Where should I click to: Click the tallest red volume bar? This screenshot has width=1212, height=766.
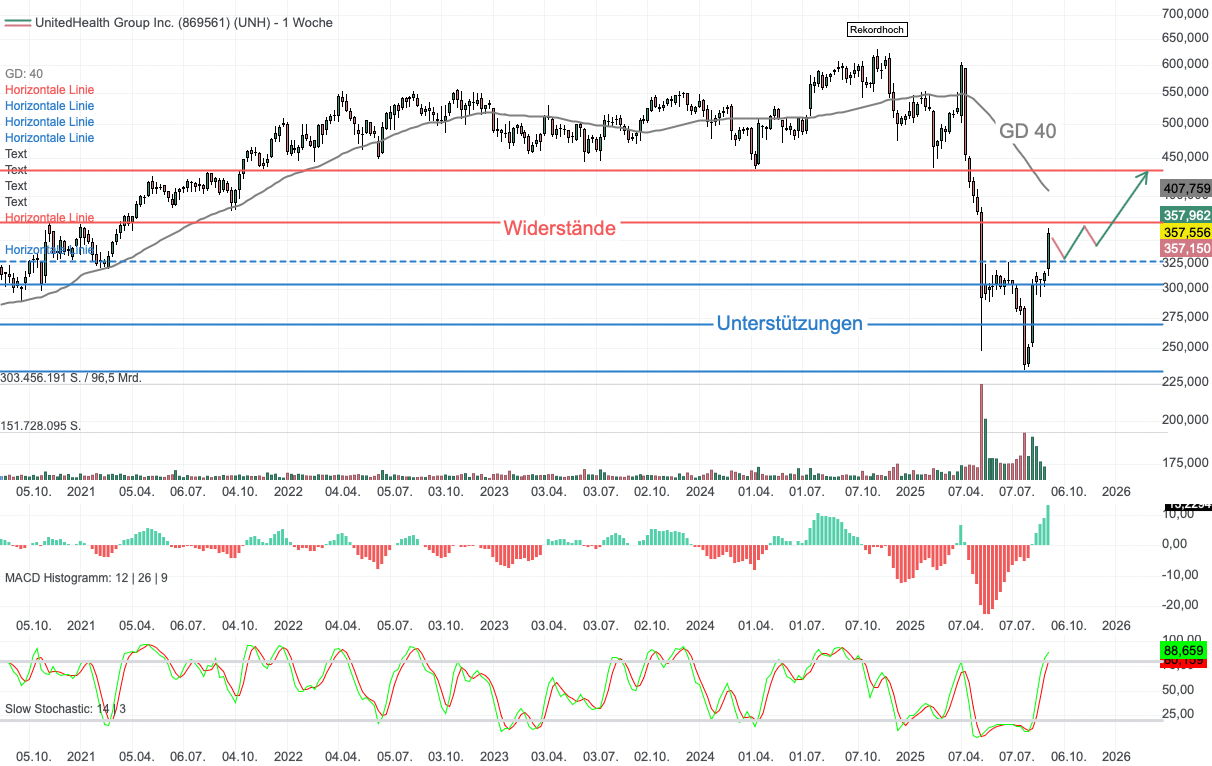tap(981, 432)
